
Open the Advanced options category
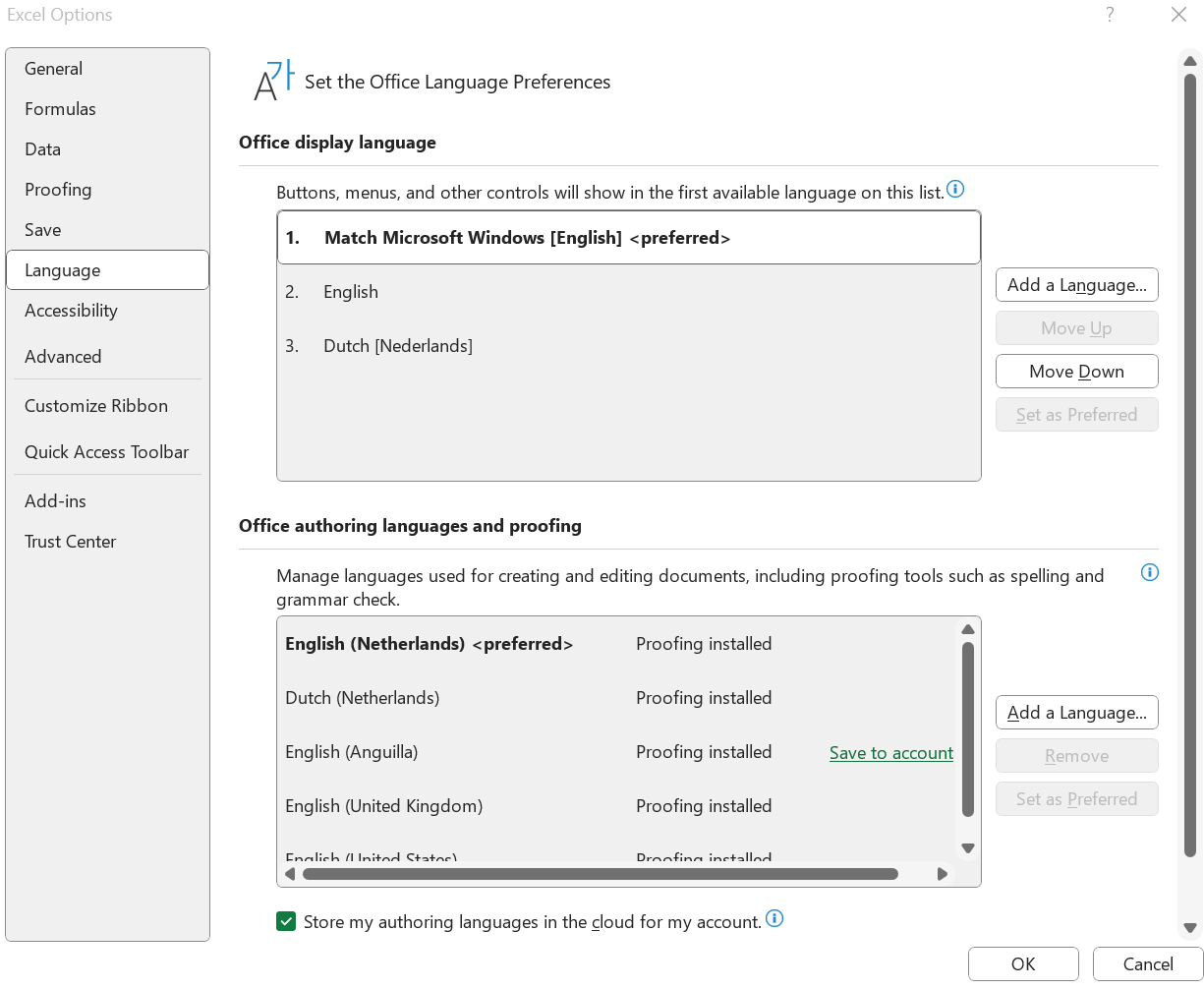(x=63, y=357)
